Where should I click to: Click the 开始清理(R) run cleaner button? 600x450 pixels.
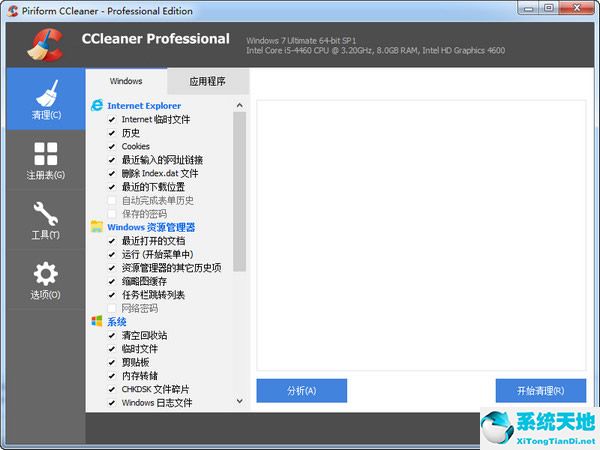[x=541, y=391]
